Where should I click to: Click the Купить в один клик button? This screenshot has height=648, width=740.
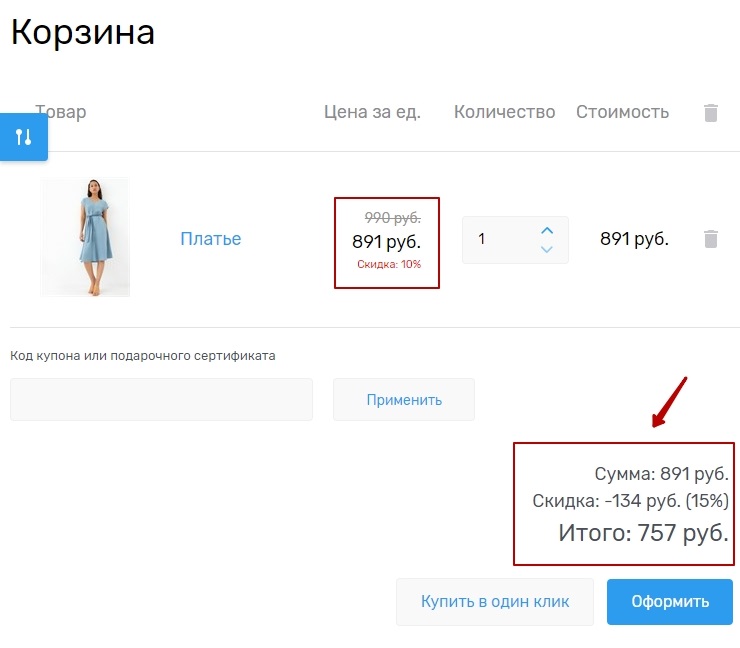tap(495, 601)
